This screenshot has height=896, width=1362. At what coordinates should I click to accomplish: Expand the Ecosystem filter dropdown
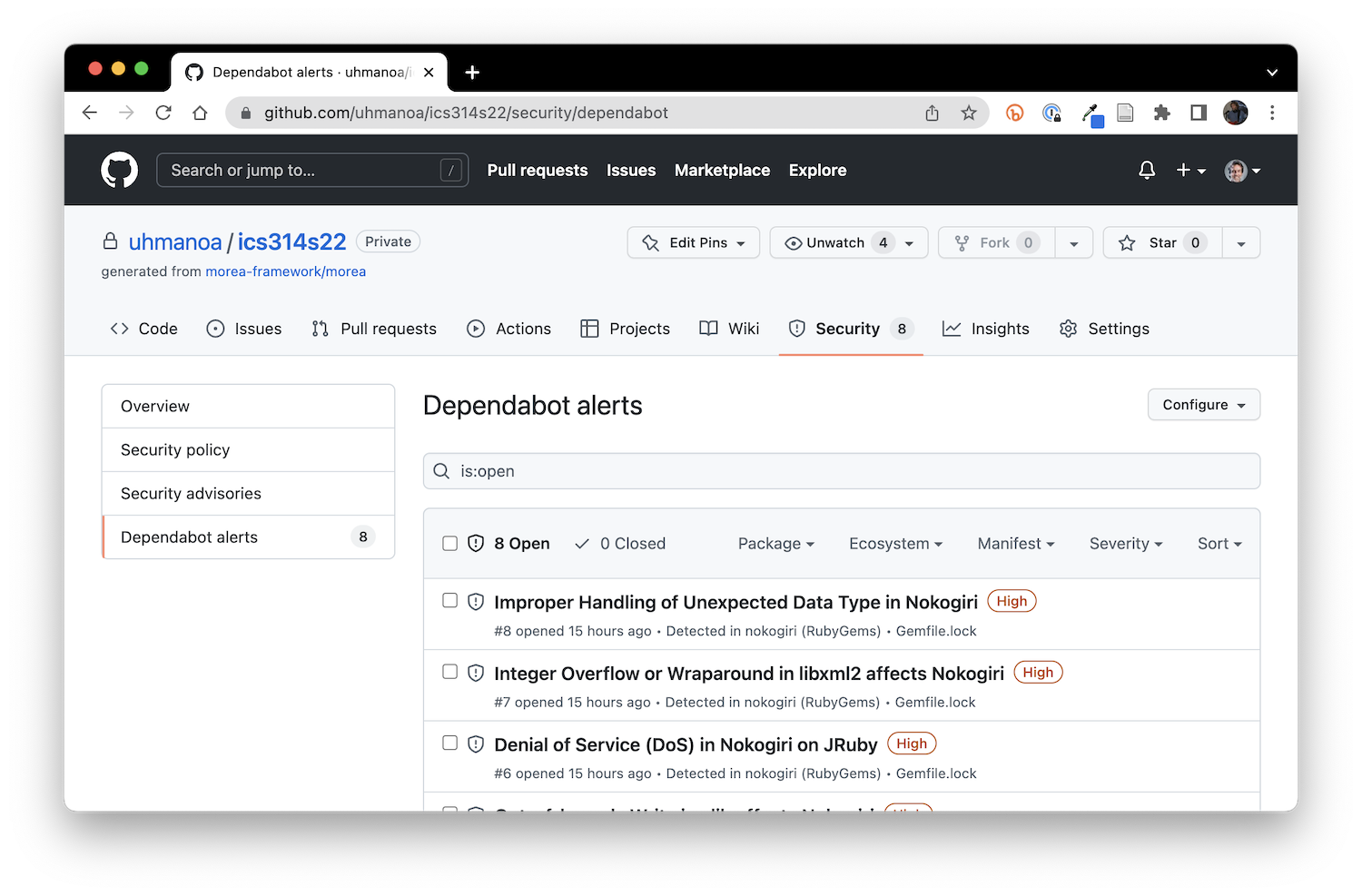[x=895, y=543]
